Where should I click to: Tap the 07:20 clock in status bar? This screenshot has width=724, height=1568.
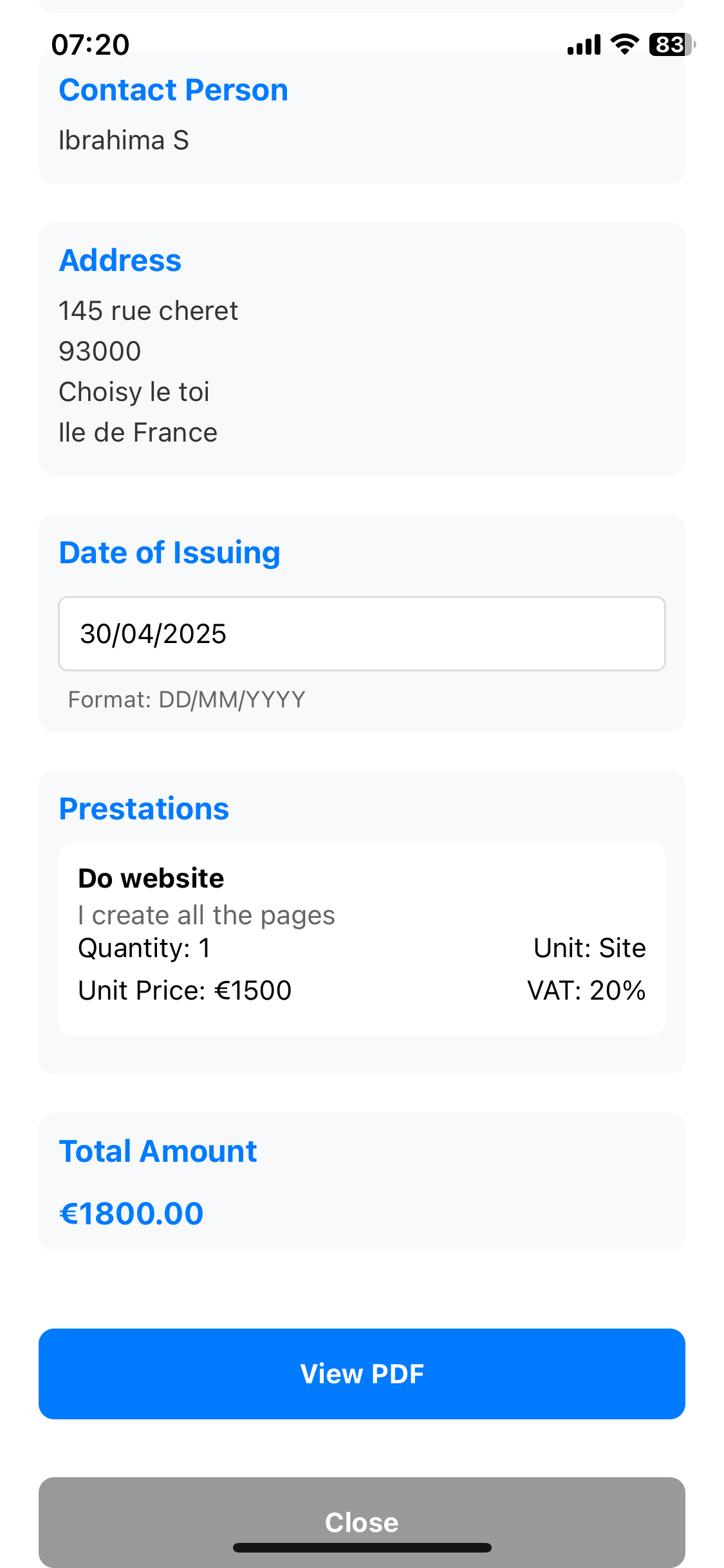[x=90, y=45]
